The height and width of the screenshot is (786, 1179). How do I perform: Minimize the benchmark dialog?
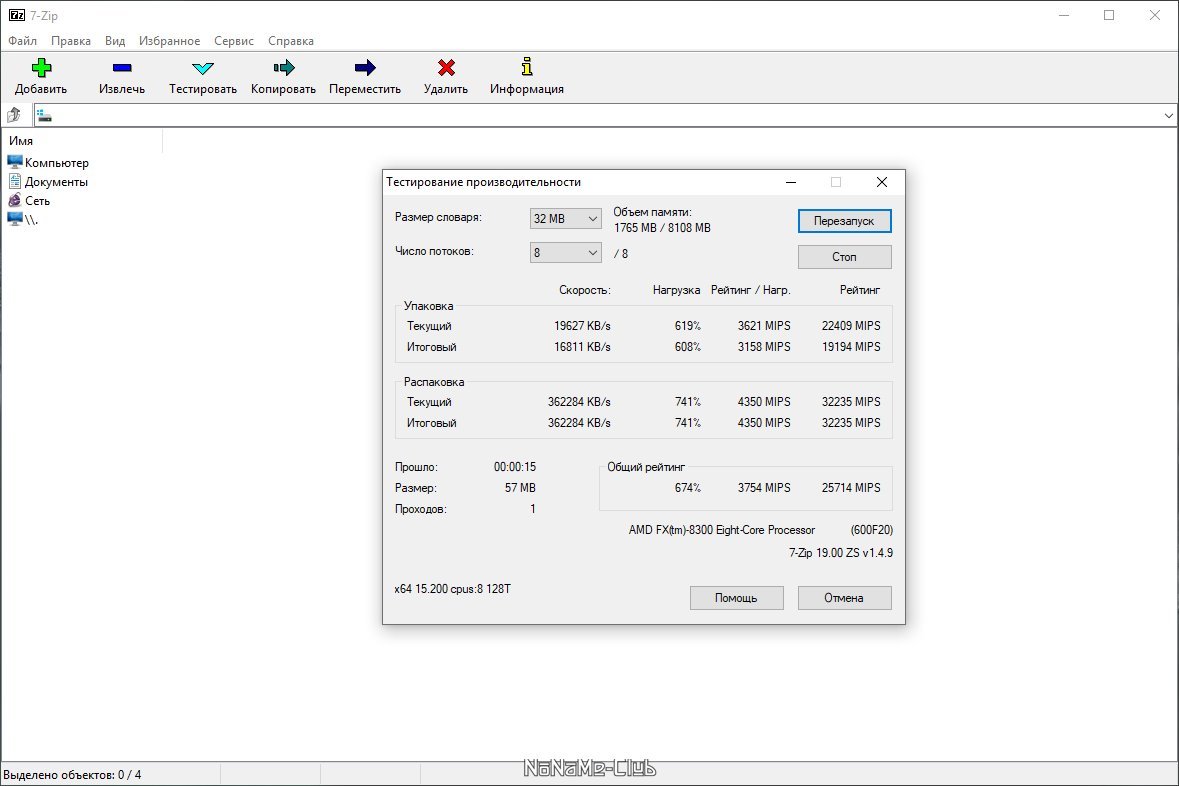pos(791,182)
